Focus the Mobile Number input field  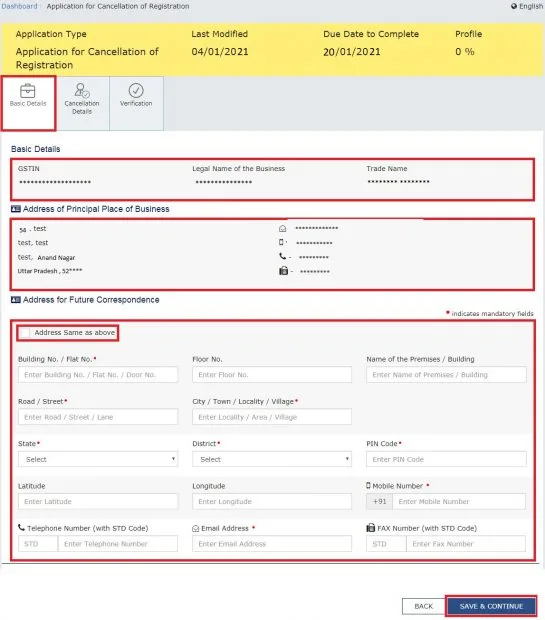point(459,501)
